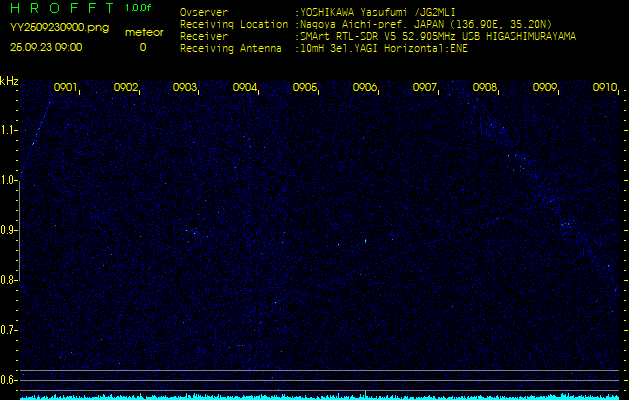Click the 0.8 frequency axis label
The image size is (629, 400).
tap(8, 280)
